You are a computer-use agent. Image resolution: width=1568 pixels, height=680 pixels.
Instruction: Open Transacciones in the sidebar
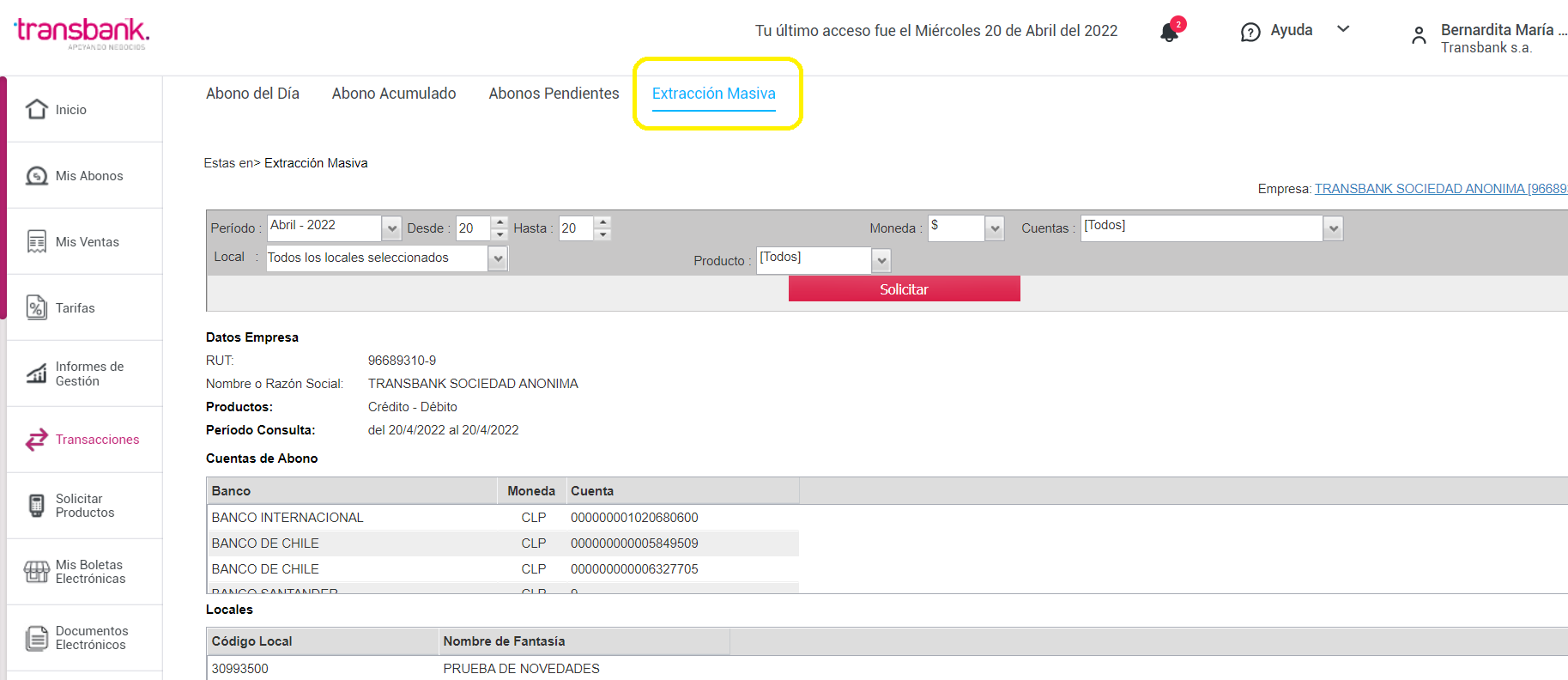pos(97,440)
